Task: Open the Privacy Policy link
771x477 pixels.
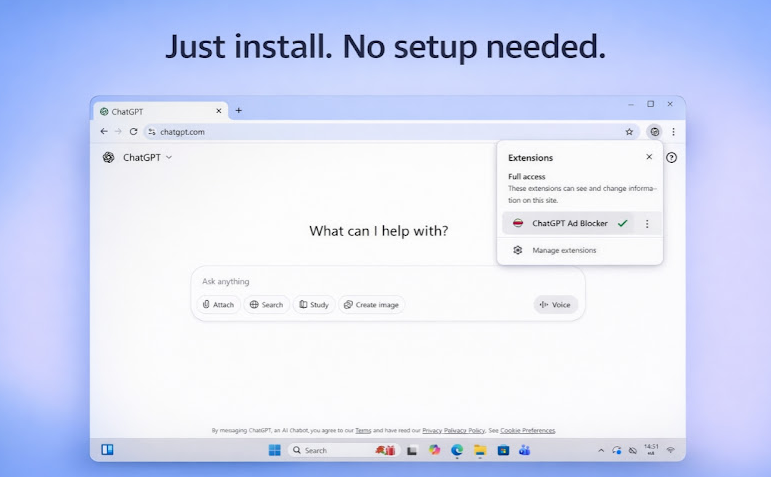Action: [x=453, y=430]
